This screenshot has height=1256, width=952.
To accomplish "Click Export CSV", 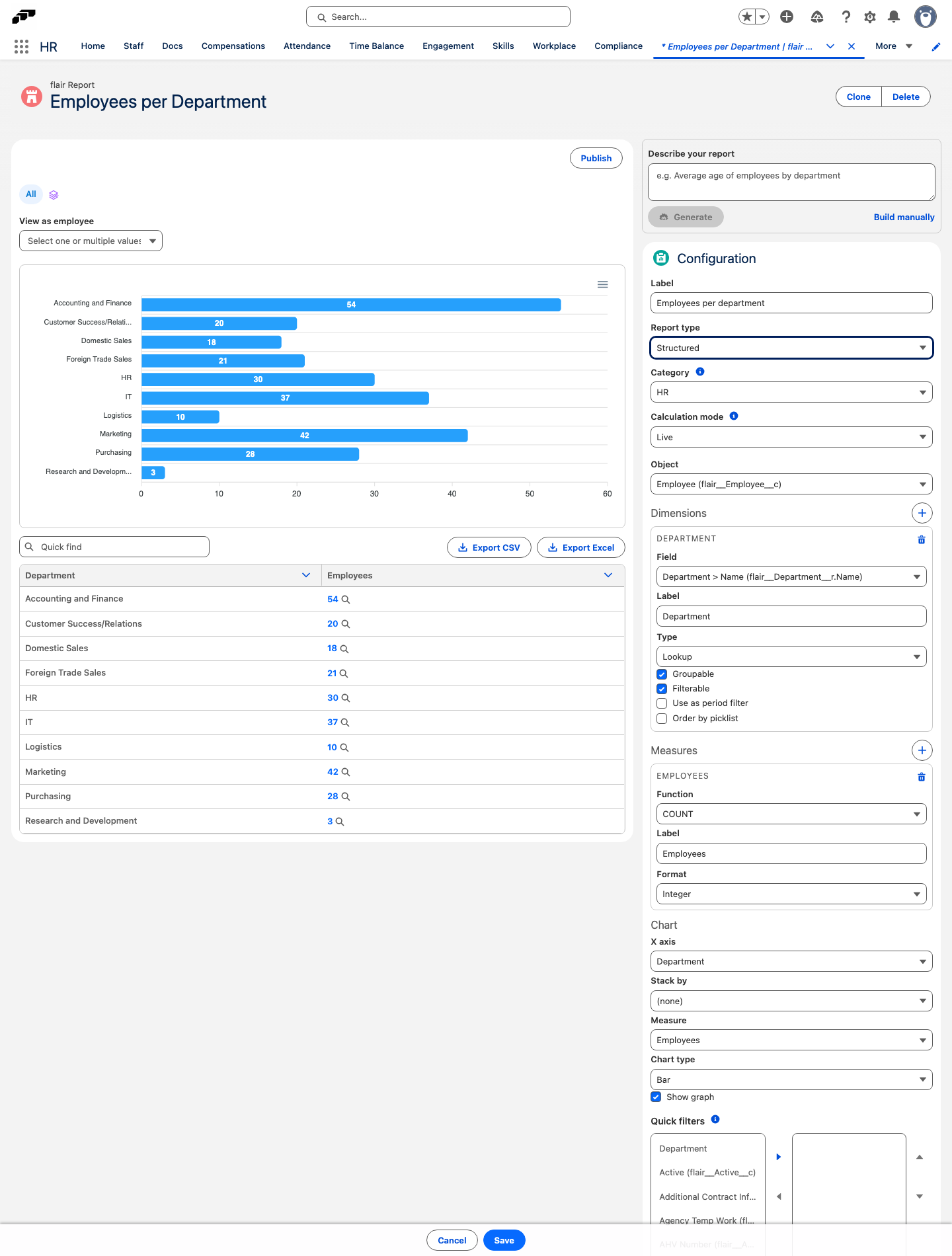I will click(x=489, y=547).
